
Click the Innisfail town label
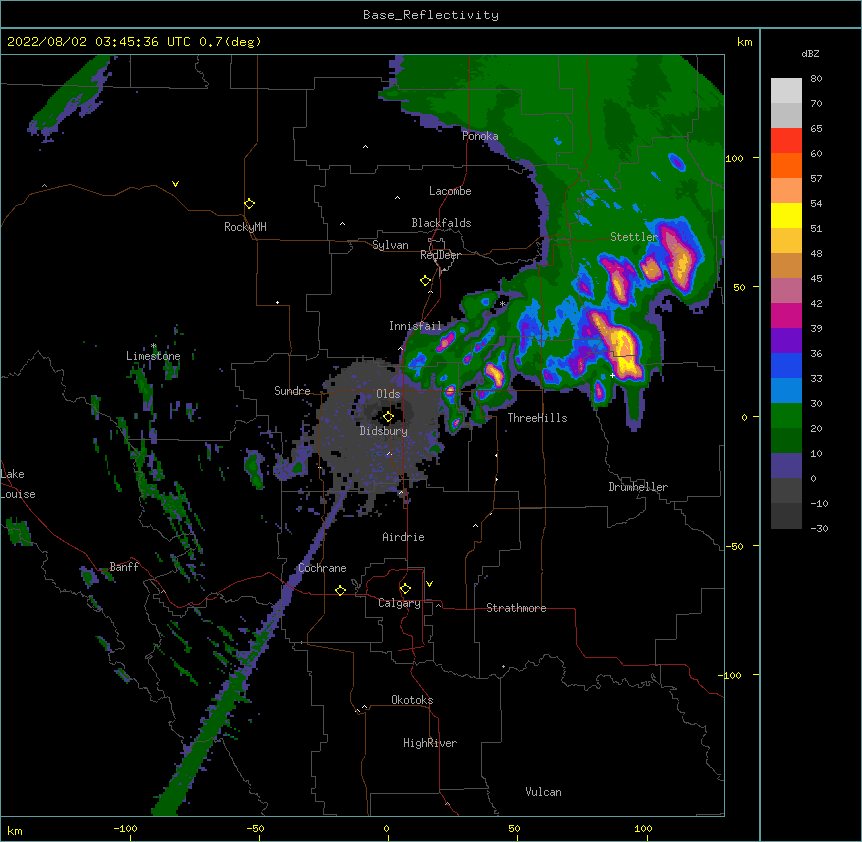pos(415,326)
